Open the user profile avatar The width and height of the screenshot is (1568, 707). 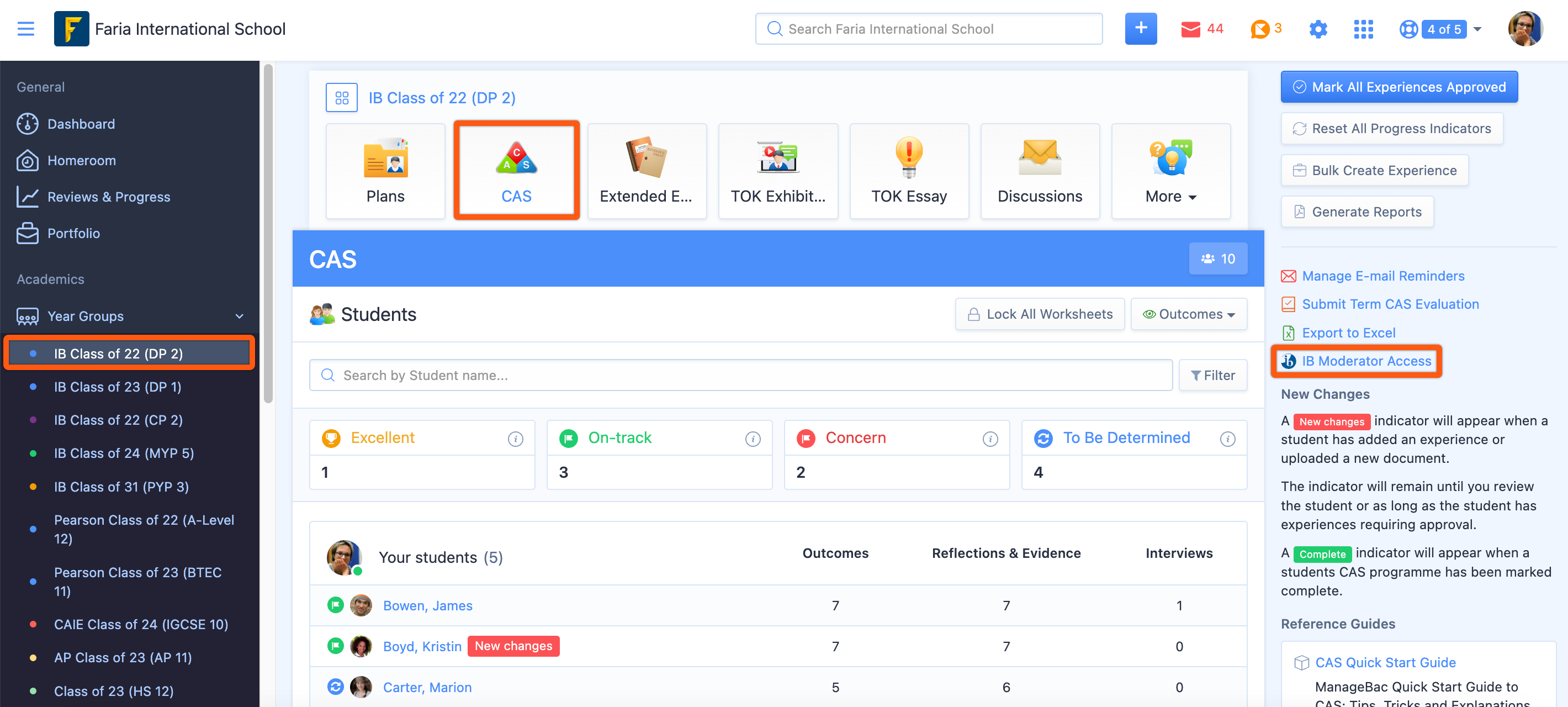pos(1525,29)
